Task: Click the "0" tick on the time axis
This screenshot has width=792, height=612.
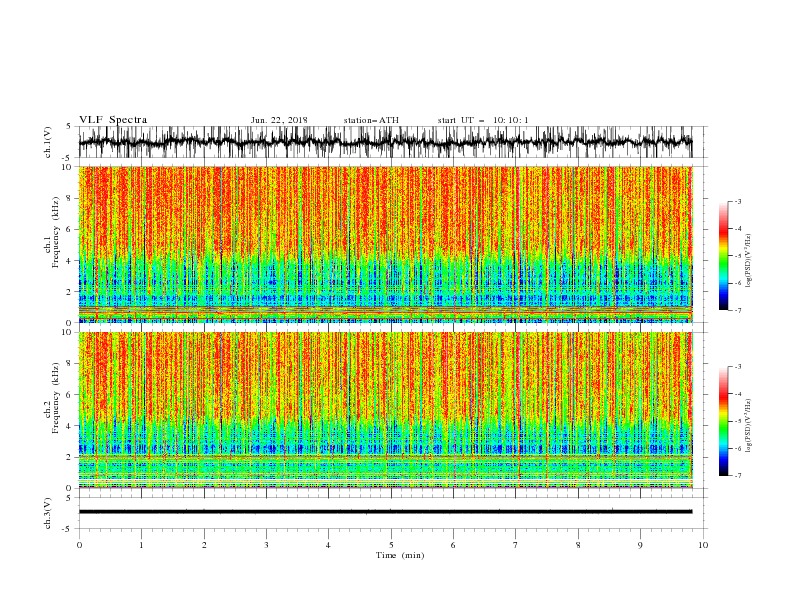Action: click(79, 545)
